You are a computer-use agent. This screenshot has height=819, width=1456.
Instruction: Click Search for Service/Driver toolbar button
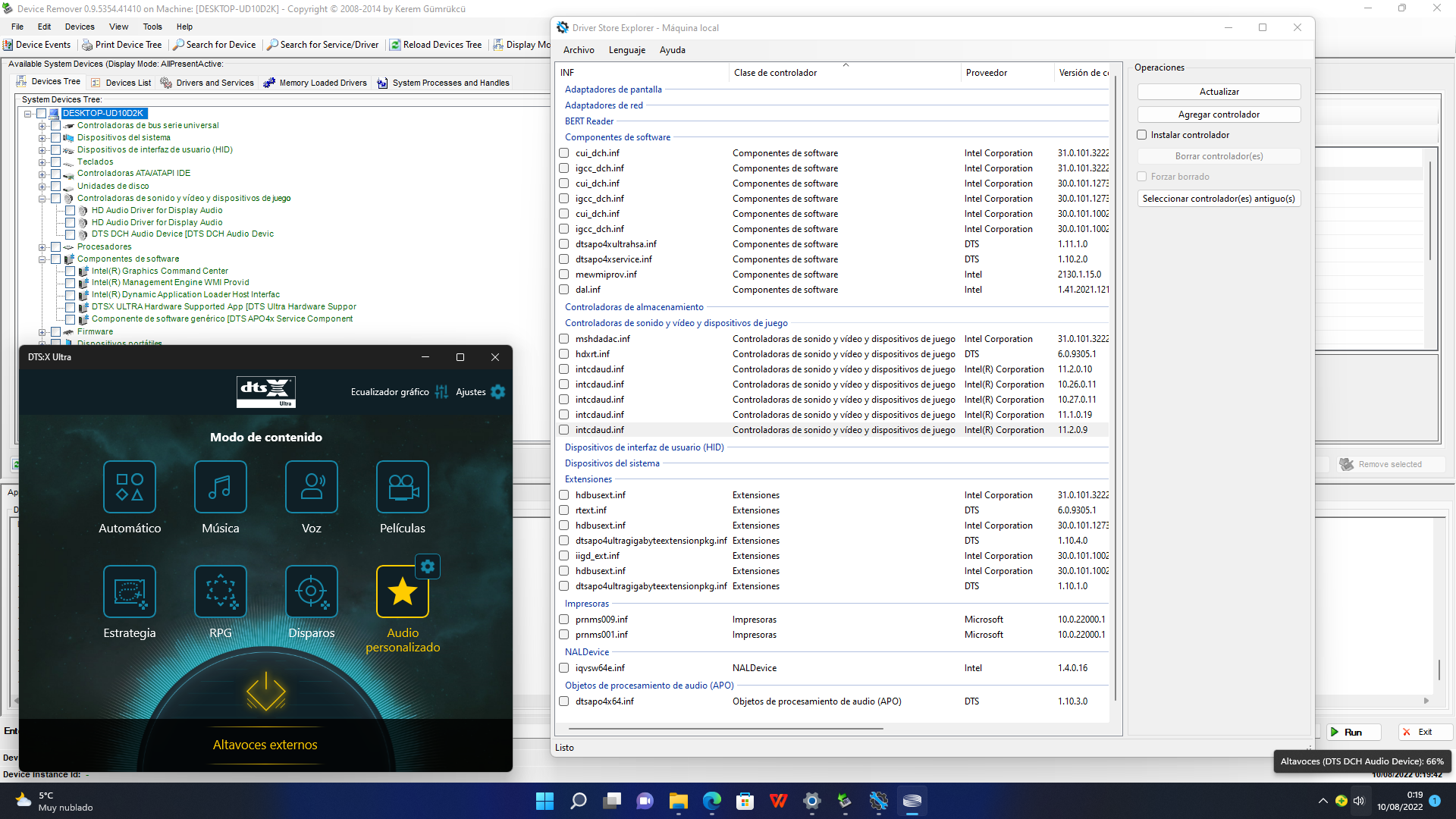click(323, 45)
